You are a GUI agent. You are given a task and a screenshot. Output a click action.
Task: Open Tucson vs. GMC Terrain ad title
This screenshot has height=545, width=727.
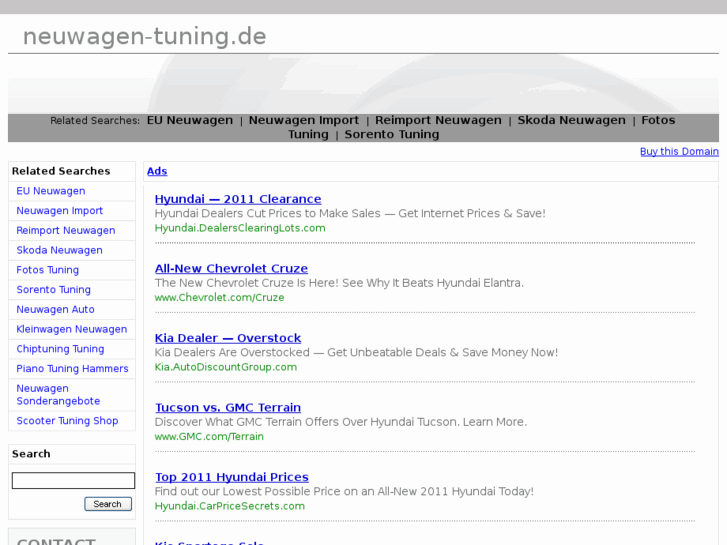point(228,408)
